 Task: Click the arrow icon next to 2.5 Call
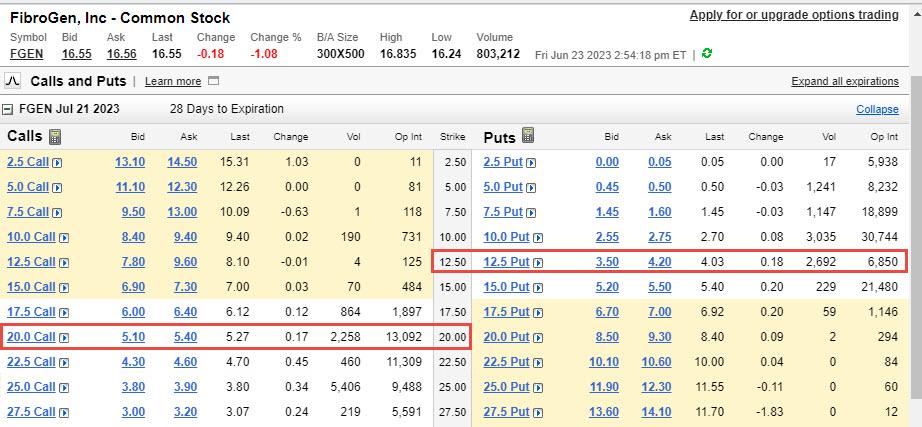[x=56, y=162]
